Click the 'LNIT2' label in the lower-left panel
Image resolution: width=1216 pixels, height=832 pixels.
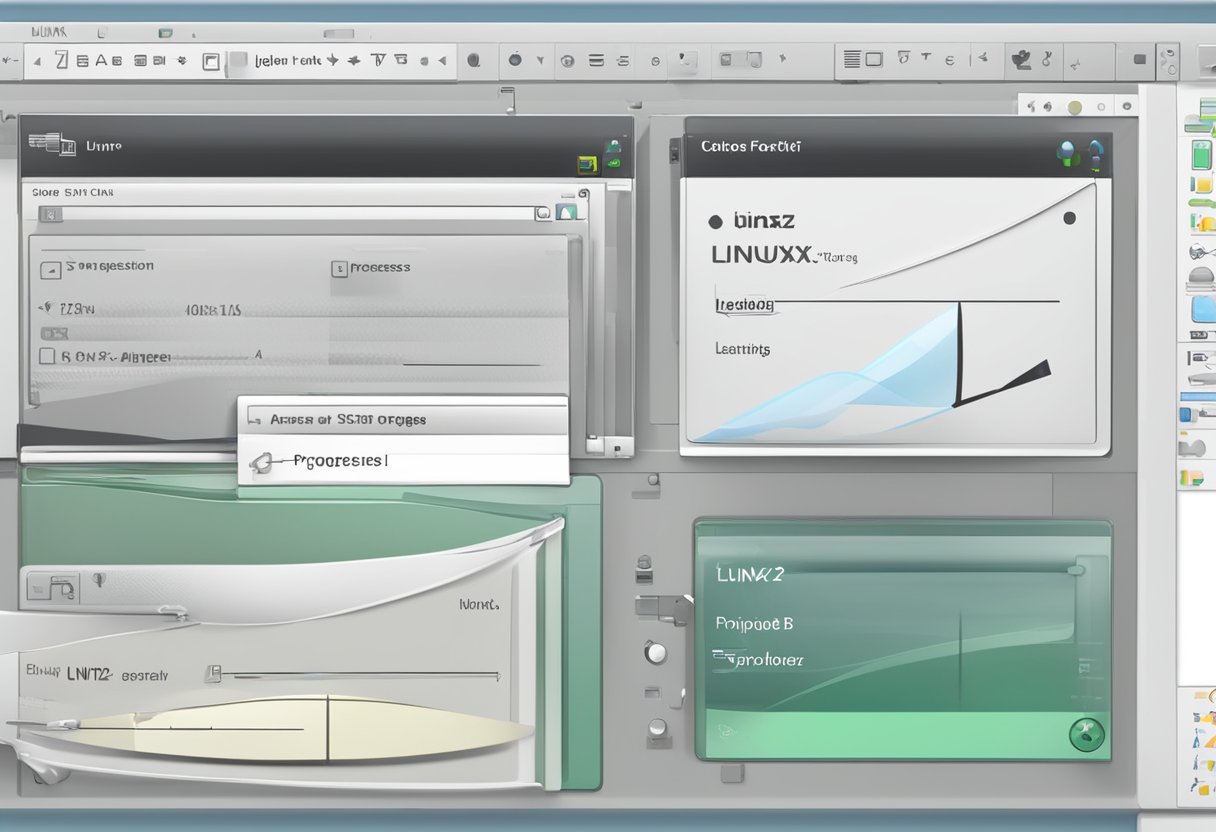88,675
